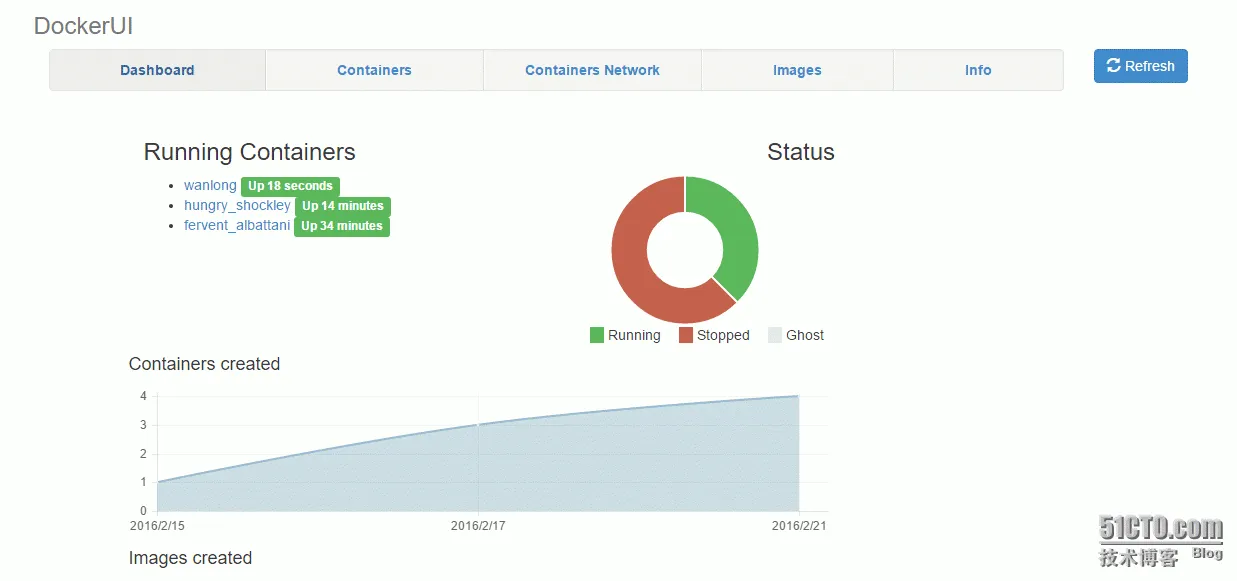Click the Ghost legend label
This screenshot has height=581, width=1237.
pyautogui.click(x=805, y=335)
